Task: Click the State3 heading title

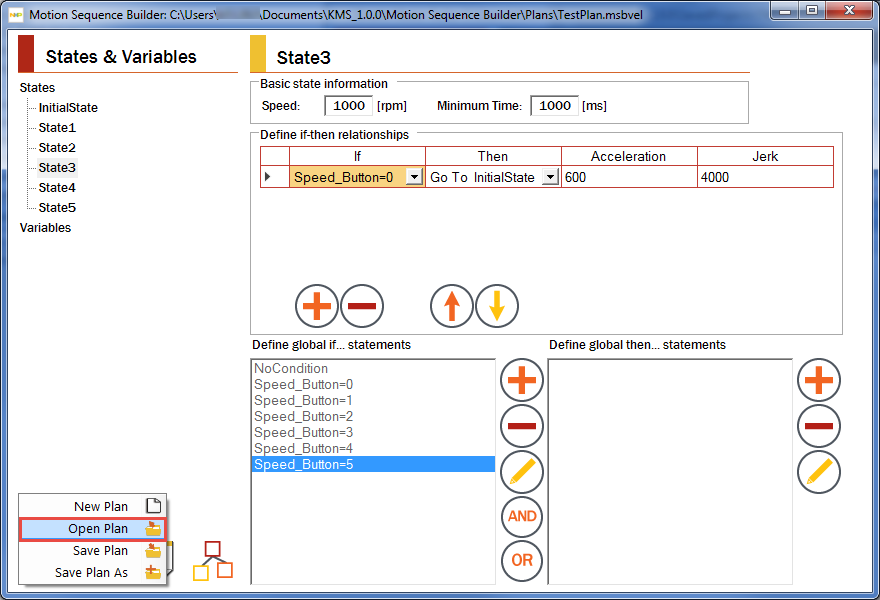Action: 304,58
